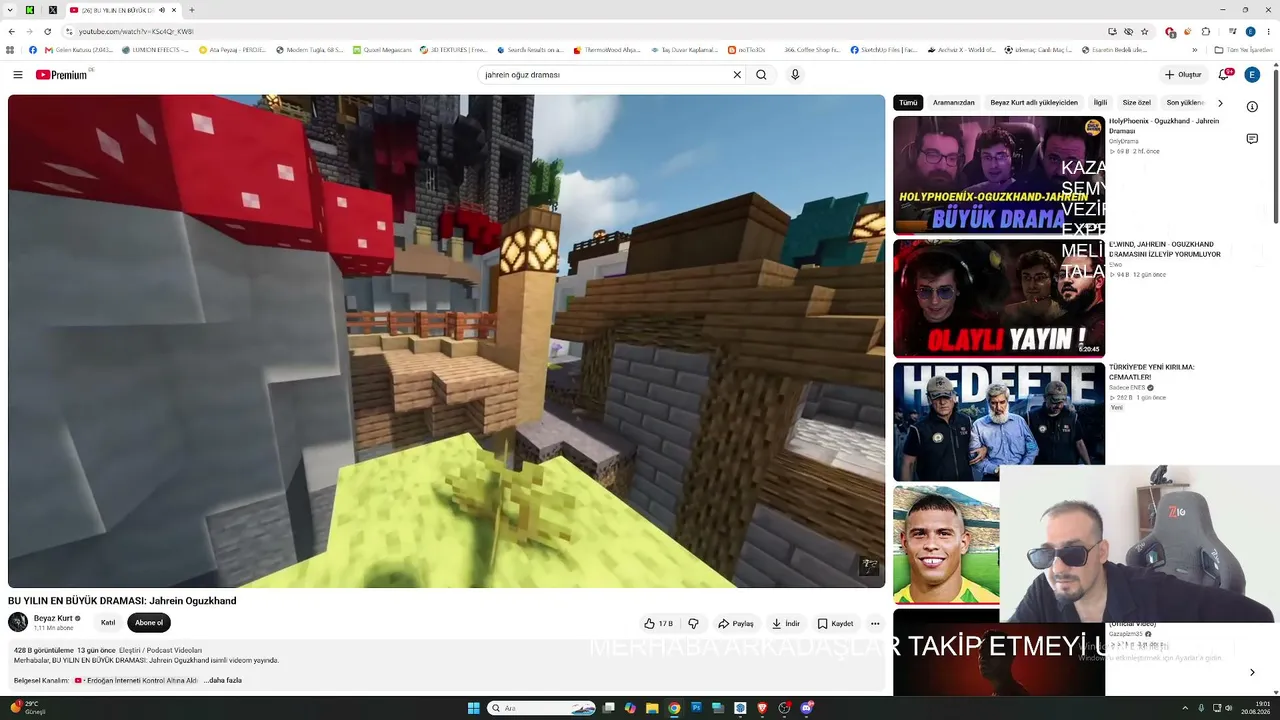Open the YouTube account avatar menu

click(1251, 75)
